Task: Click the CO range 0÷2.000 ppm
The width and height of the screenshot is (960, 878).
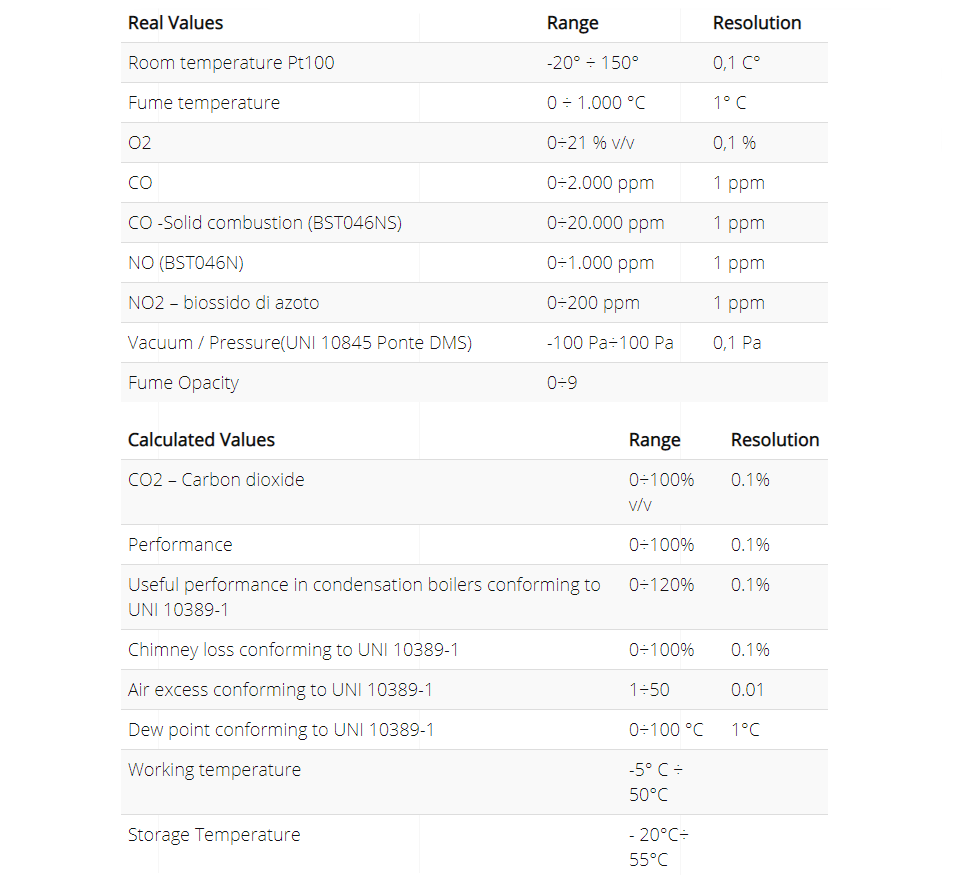Action: click(x=600, y=182)
